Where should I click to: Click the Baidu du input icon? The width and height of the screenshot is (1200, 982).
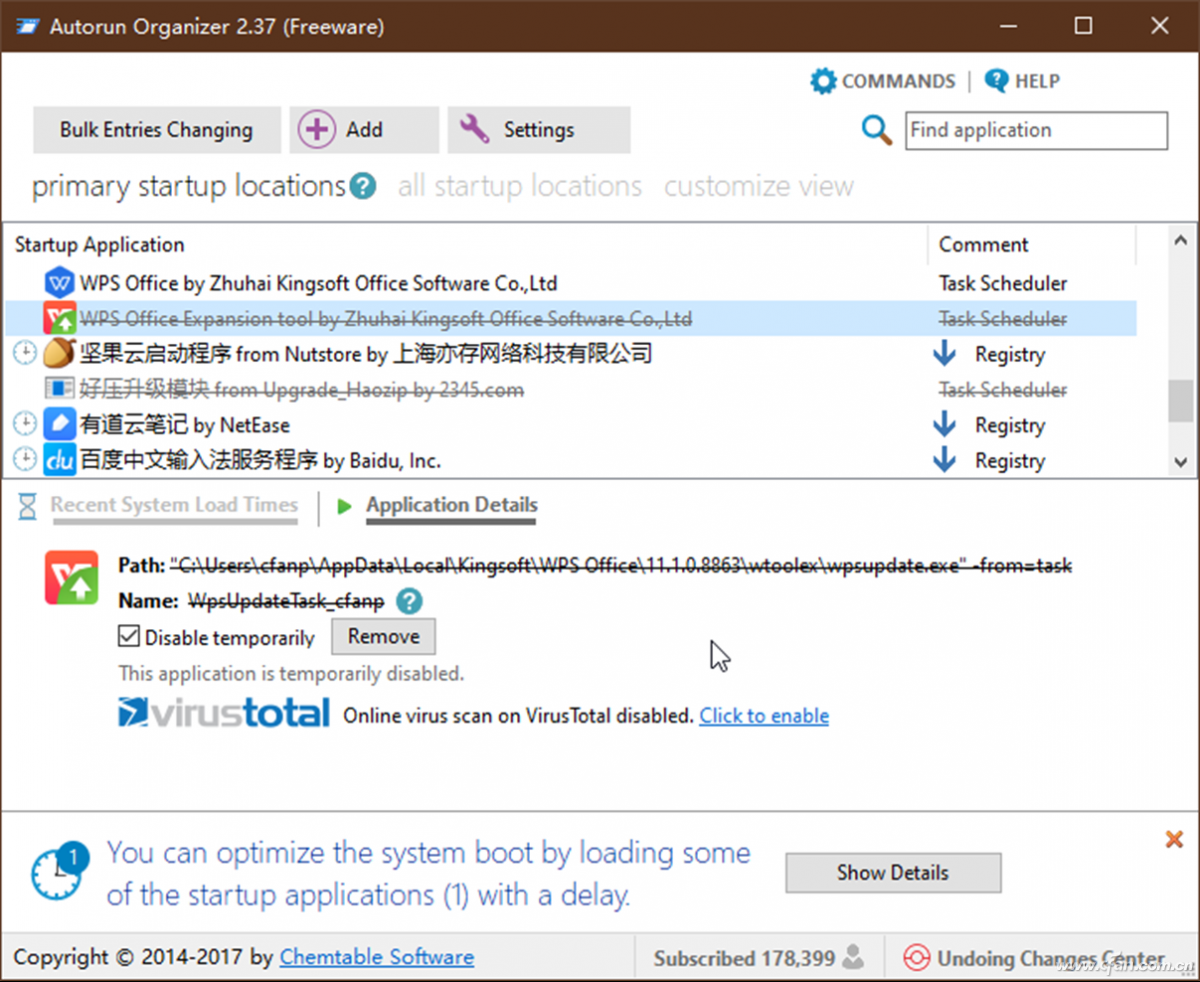[60, 460]
